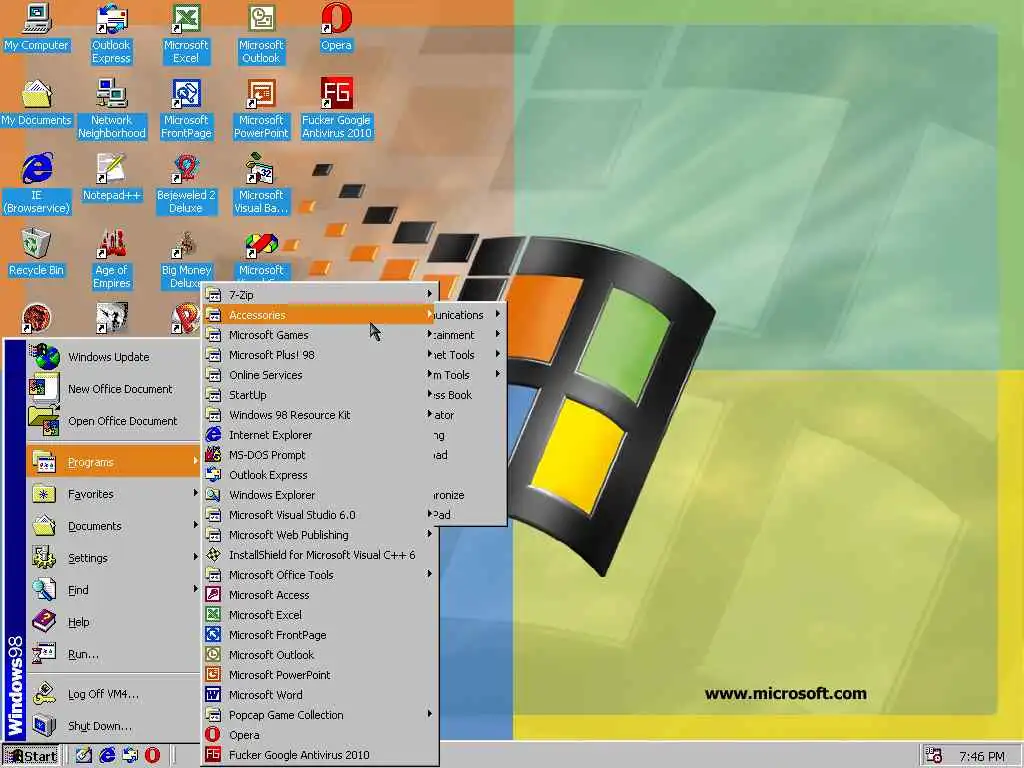Viewport: 1024px width, 768px height.
Task: Select Windows Update in Start menu
Action: pos(114,357)
